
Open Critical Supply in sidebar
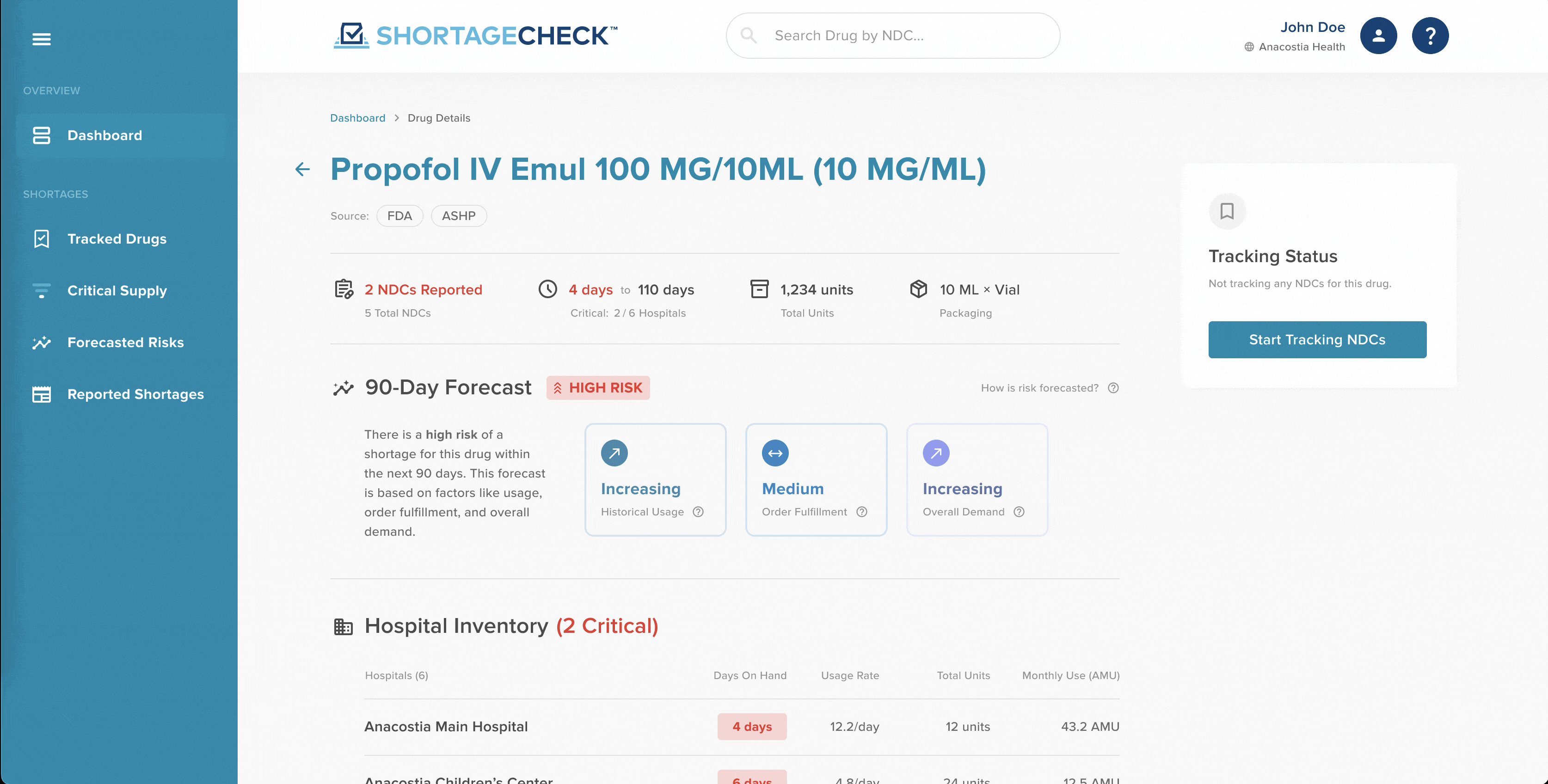click(x=117, y=291)
